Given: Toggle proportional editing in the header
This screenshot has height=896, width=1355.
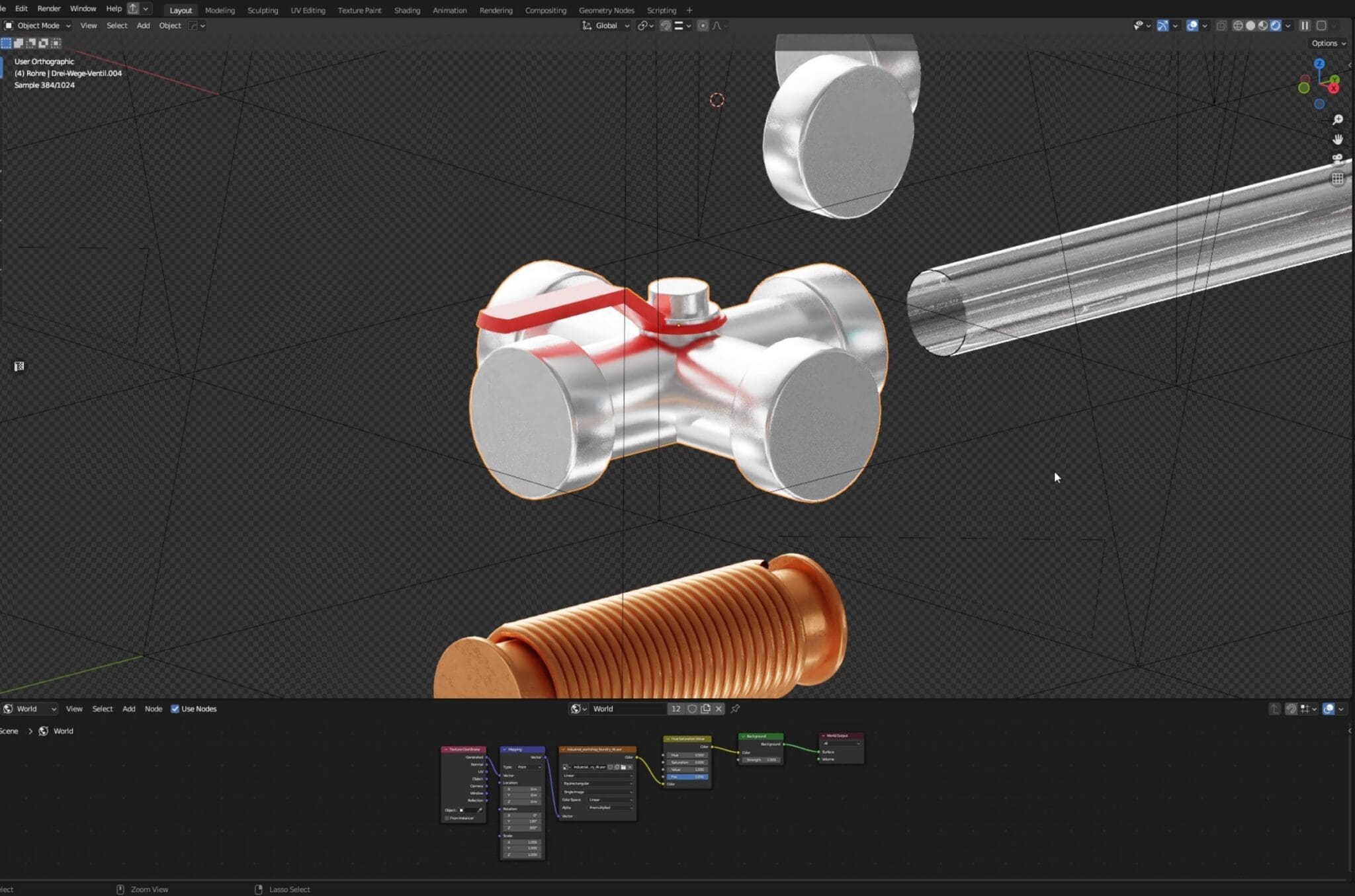Looking at the screenshot, I should click(x=703, y=25).
